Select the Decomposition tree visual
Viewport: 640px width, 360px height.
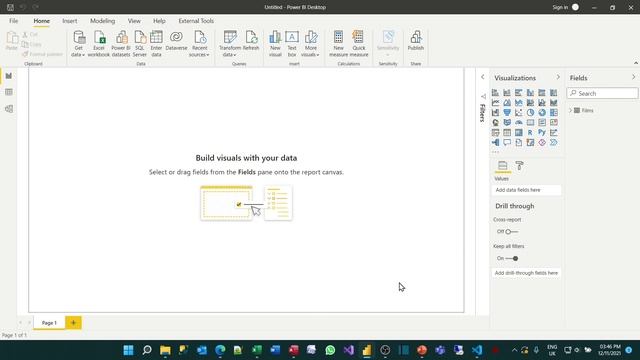(x=495, y=142)
